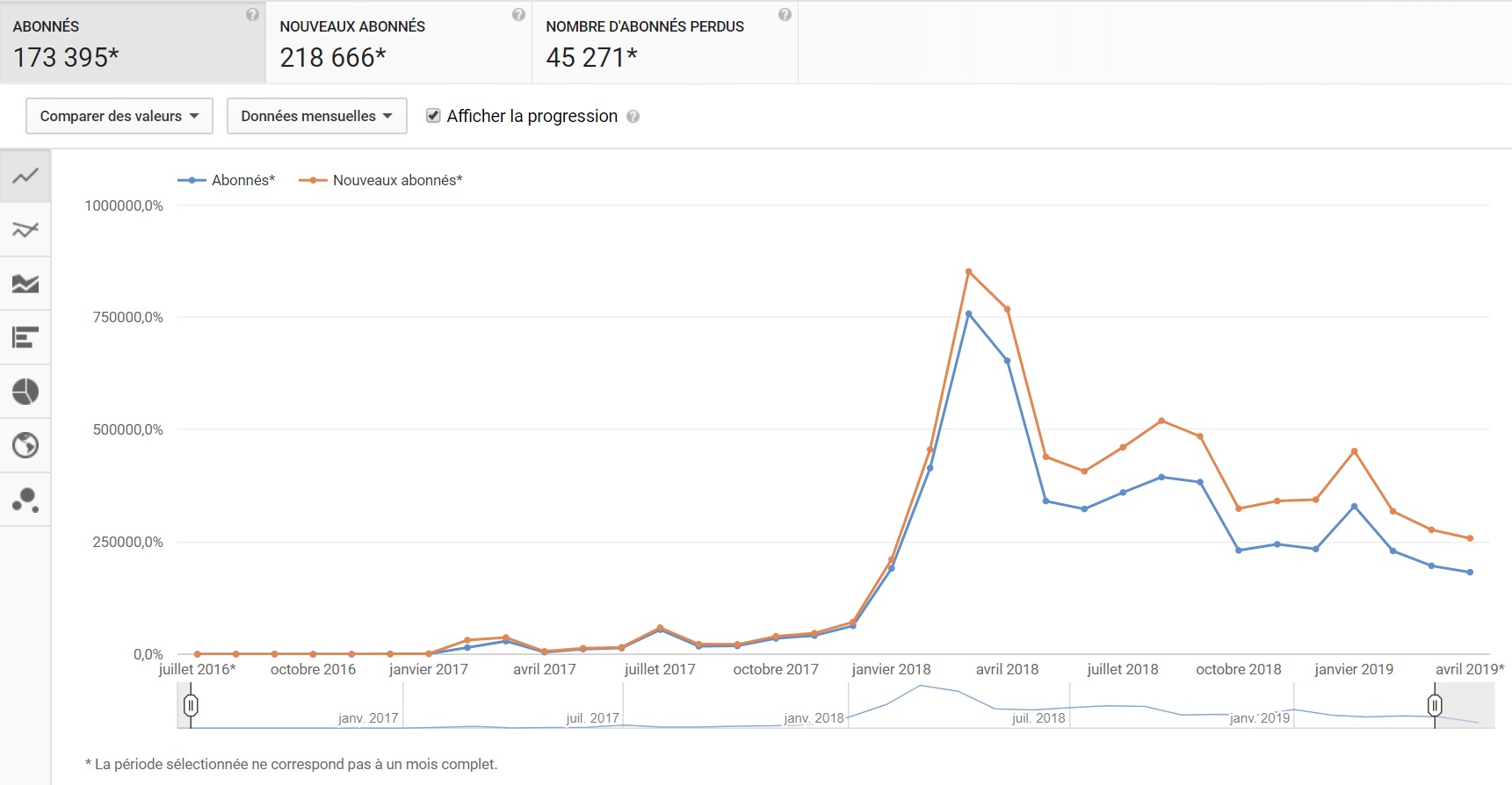This screenshot has width=1512, height=785.
Task: Toggle Abonnés series in chart legend
Action: coord(227,180)
